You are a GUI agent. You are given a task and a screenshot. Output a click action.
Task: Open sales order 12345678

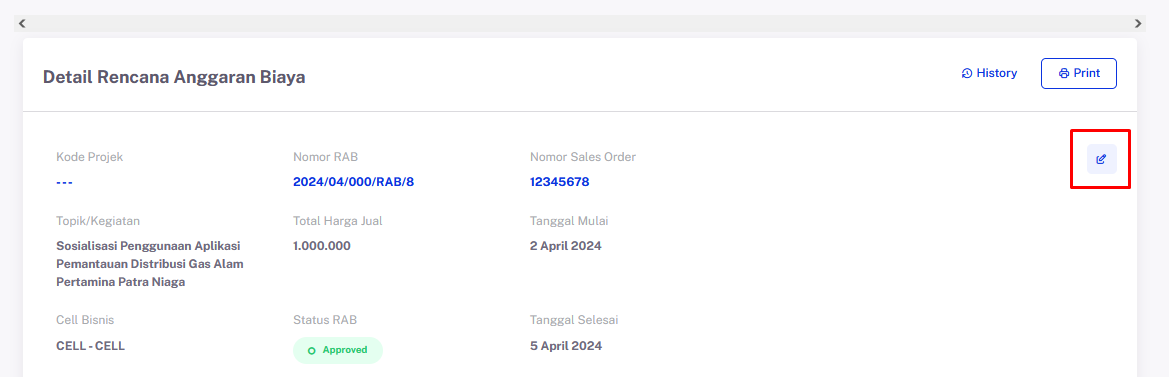coord(560,182)
